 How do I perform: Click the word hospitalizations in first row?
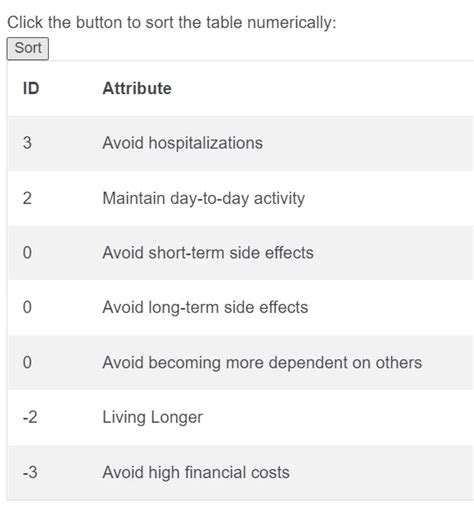pyautogui.click(x=206, y=143)
